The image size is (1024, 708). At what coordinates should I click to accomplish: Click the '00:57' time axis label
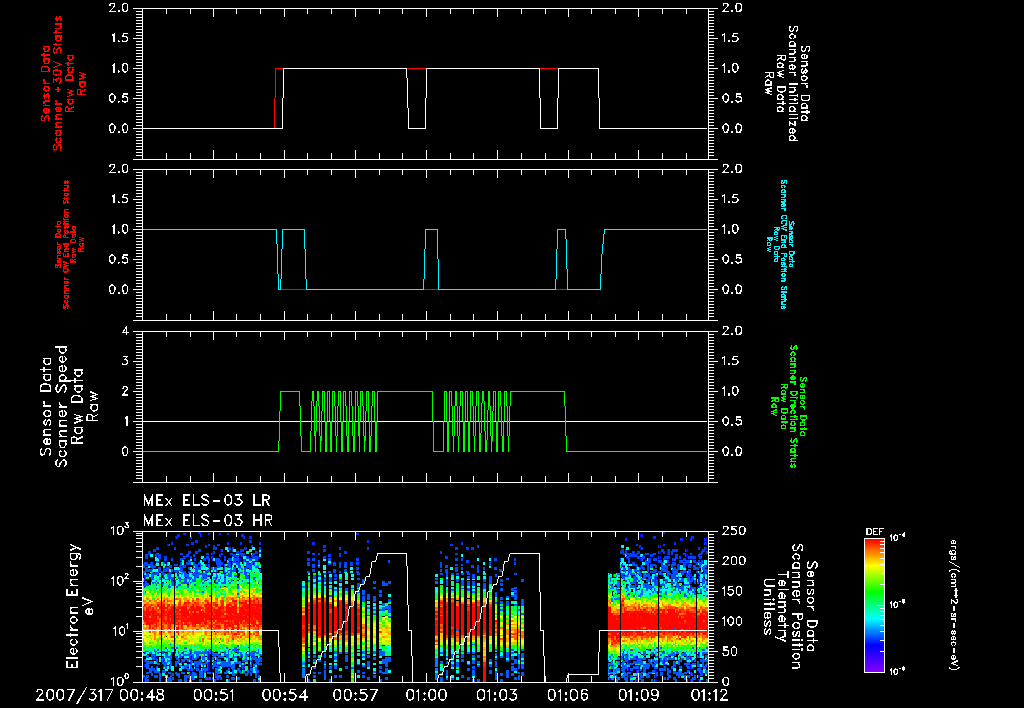355,695
